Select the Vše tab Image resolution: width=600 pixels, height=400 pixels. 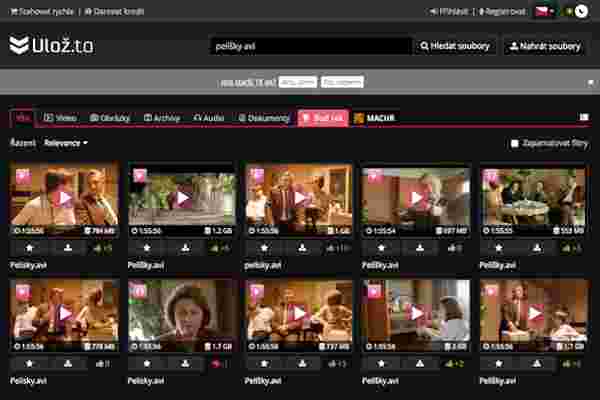22,118
